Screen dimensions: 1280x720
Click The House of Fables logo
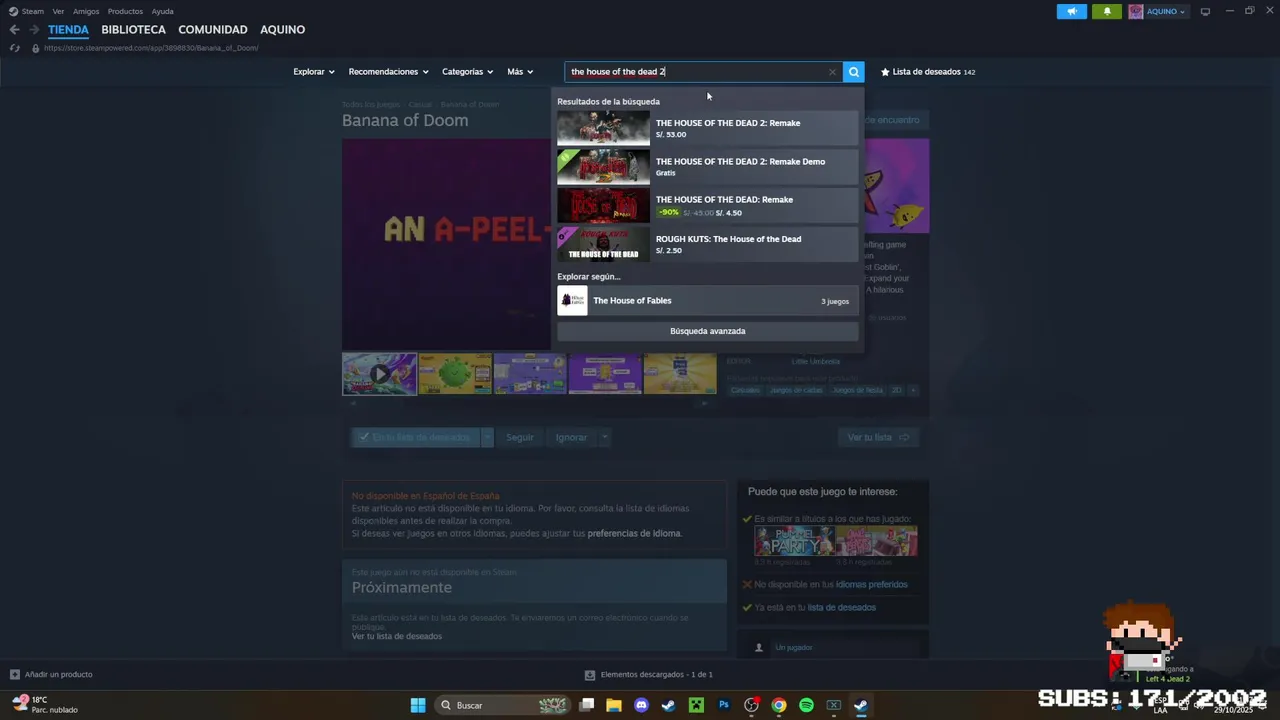pos(573,301)
